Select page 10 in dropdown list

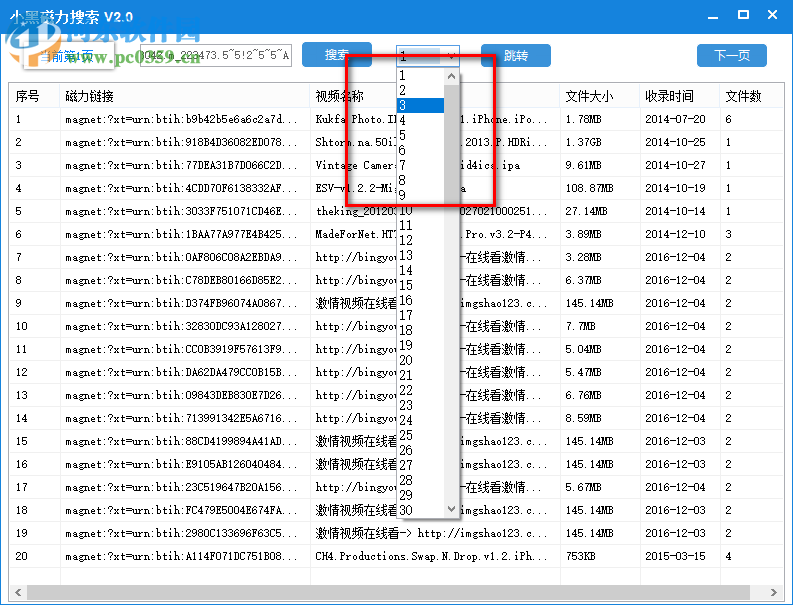(420, 210)
